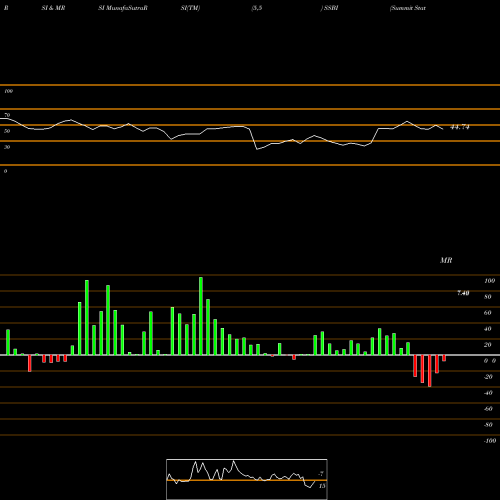Click the MR axis label -100
500x500 pixels.
point(490,441)
